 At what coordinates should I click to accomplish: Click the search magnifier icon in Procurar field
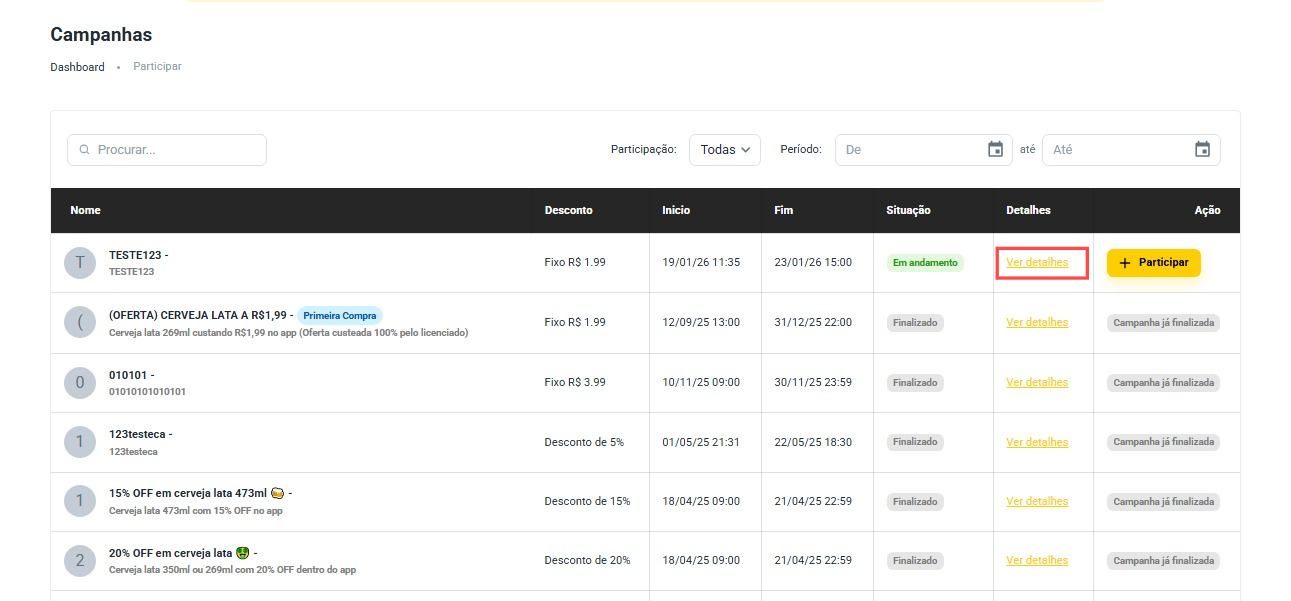click(85, 150)
